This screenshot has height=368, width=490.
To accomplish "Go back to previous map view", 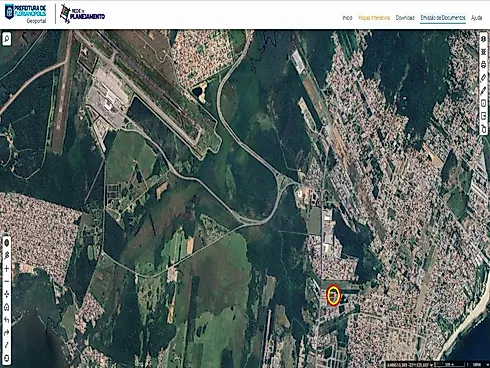I will [x=7, y=320].
